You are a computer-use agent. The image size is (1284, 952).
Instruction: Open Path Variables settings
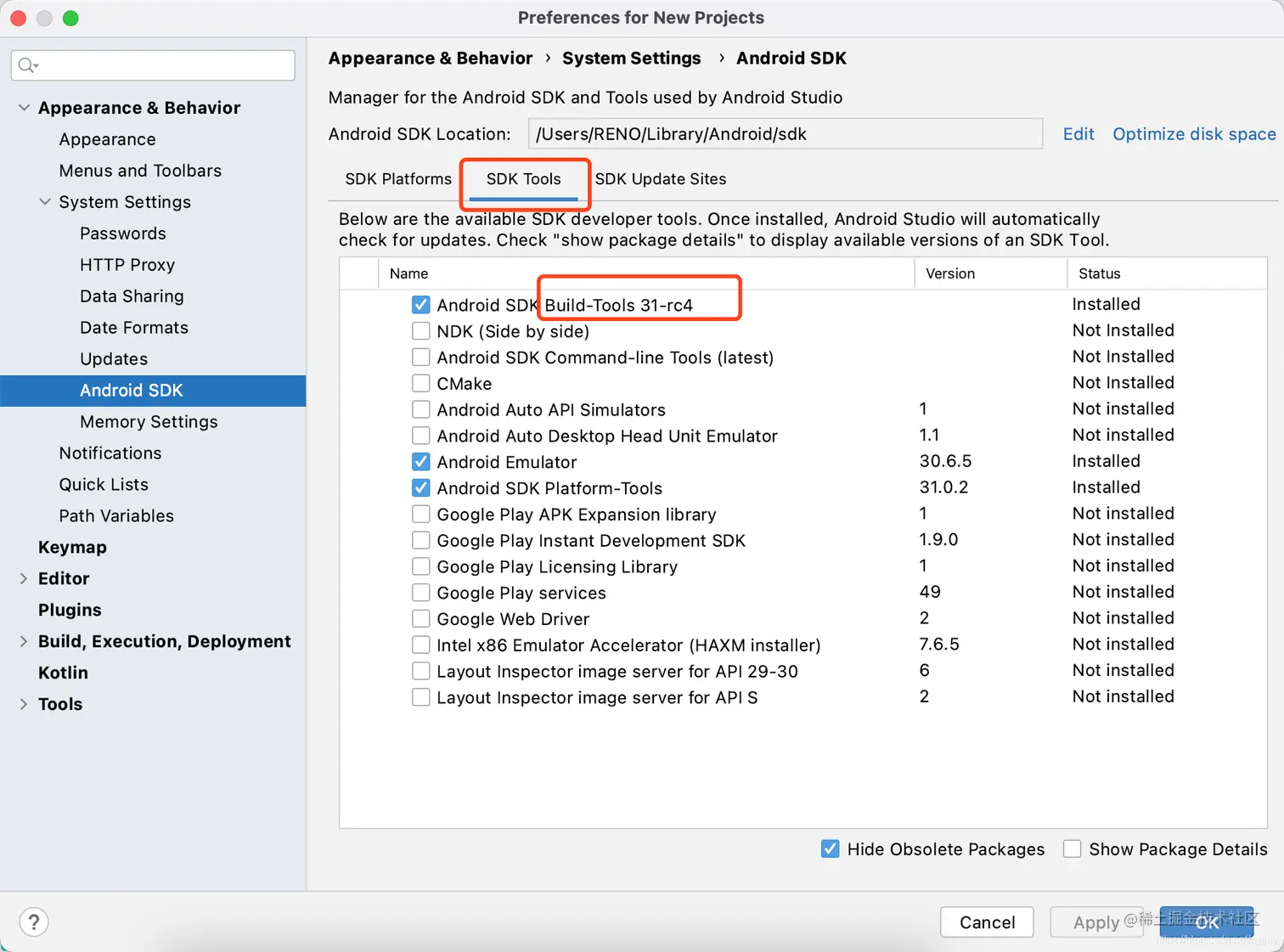pyautogui.click(x=116, y=516)
